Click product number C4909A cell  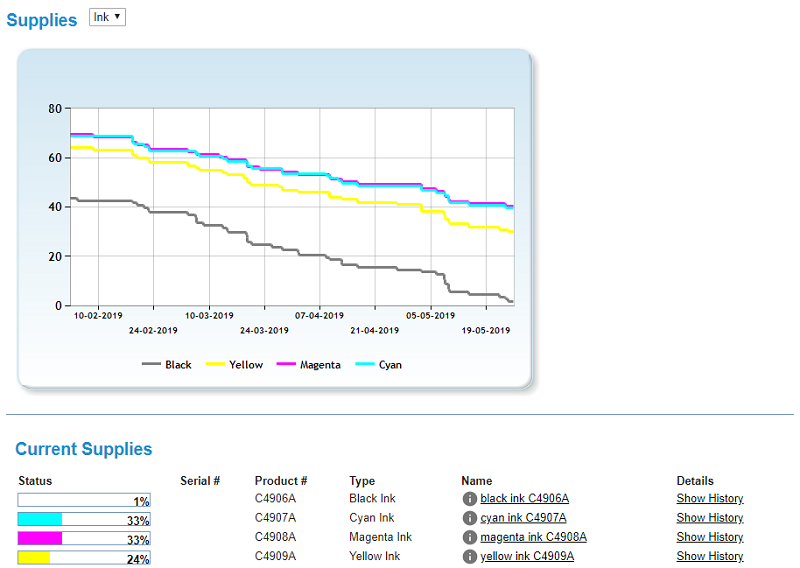pos(276,556)
